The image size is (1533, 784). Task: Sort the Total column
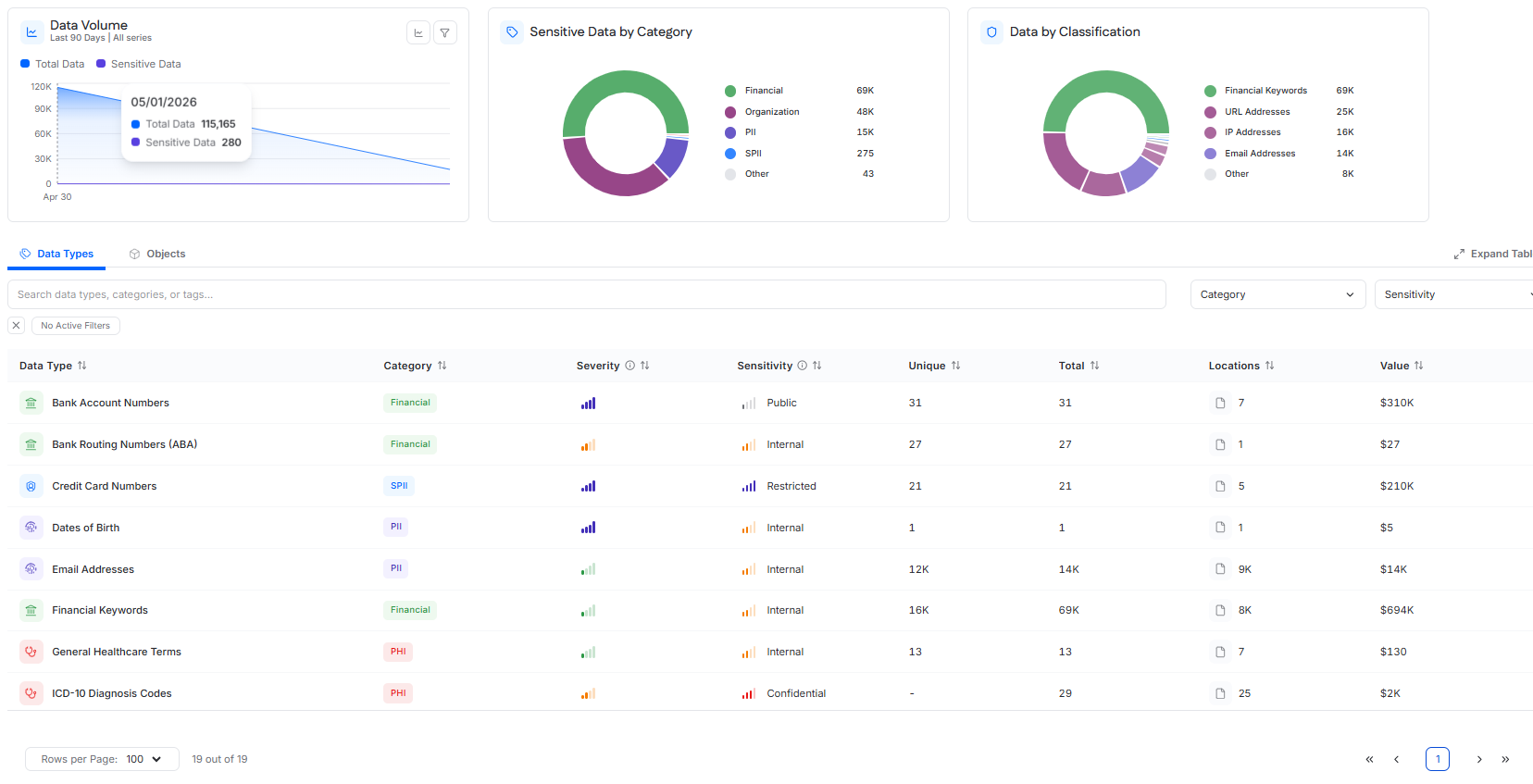pos(1095,366)
